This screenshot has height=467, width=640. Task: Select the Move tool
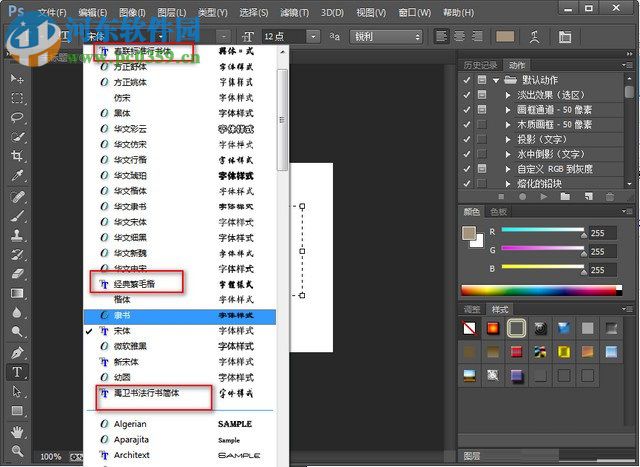17,78
